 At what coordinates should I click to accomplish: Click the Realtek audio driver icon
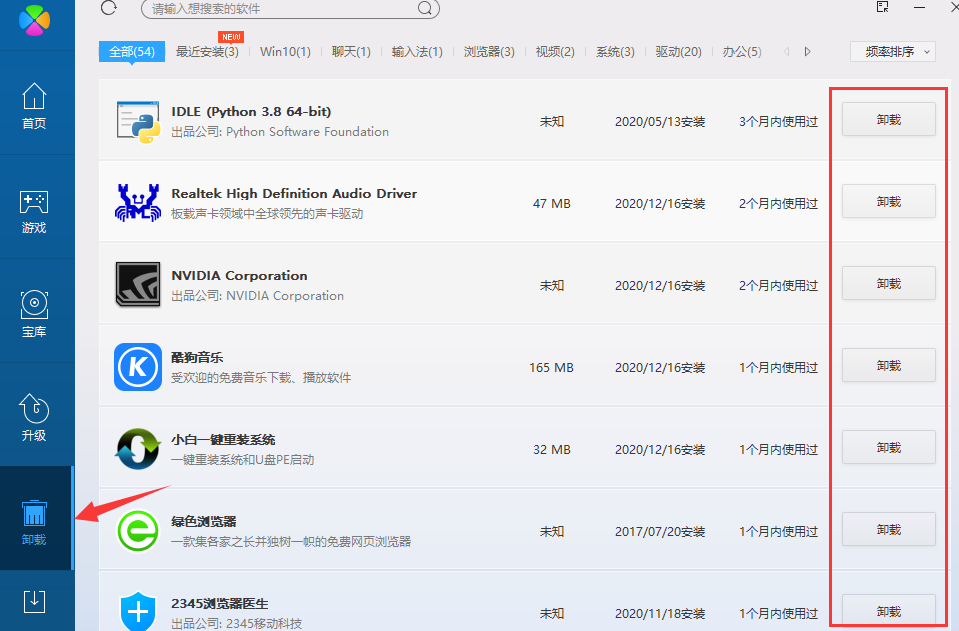(x=138, y=202)
